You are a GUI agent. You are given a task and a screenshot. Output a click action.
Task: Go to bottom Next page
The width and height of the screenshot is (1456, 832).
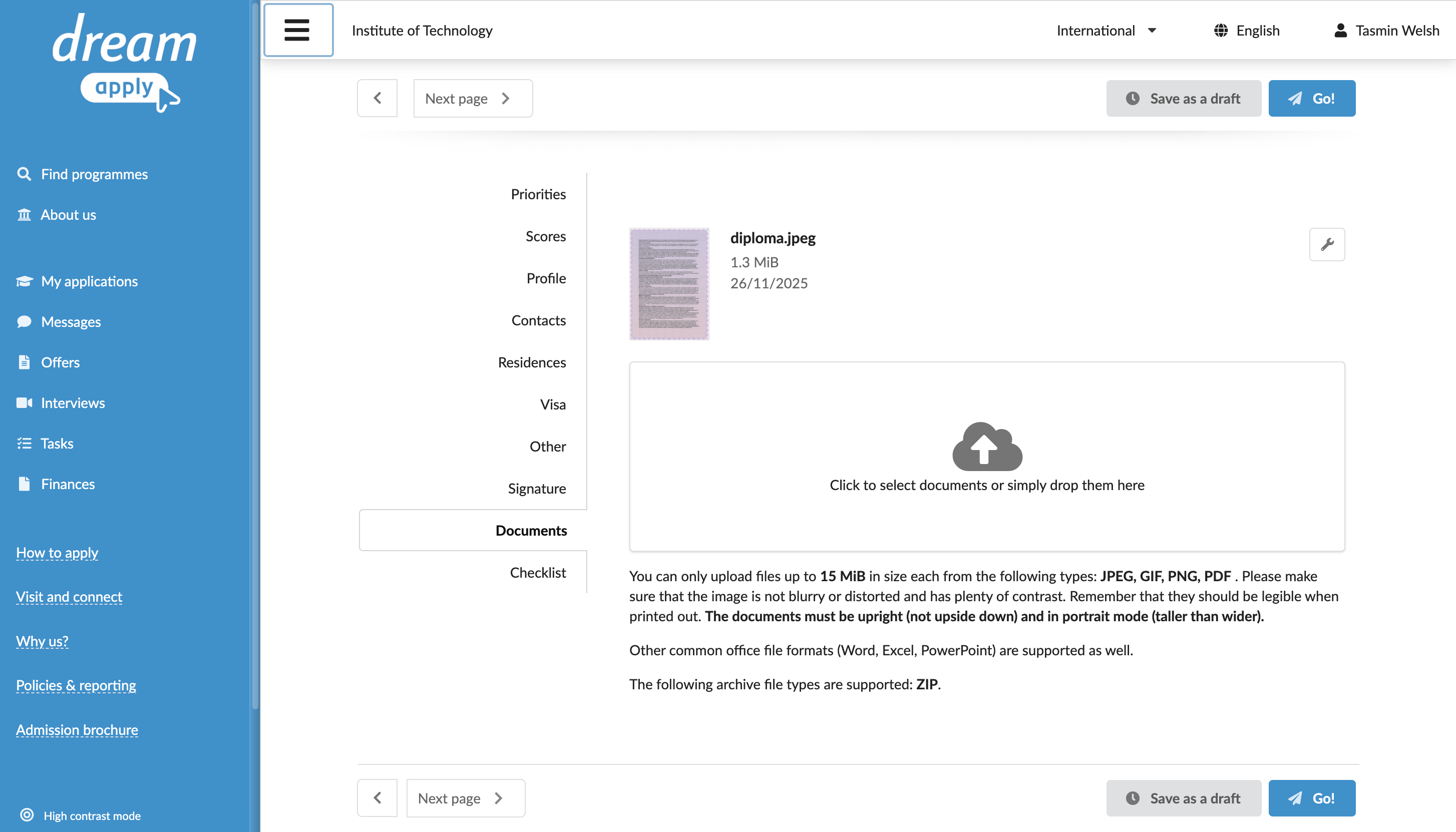(x=465, y=798)
